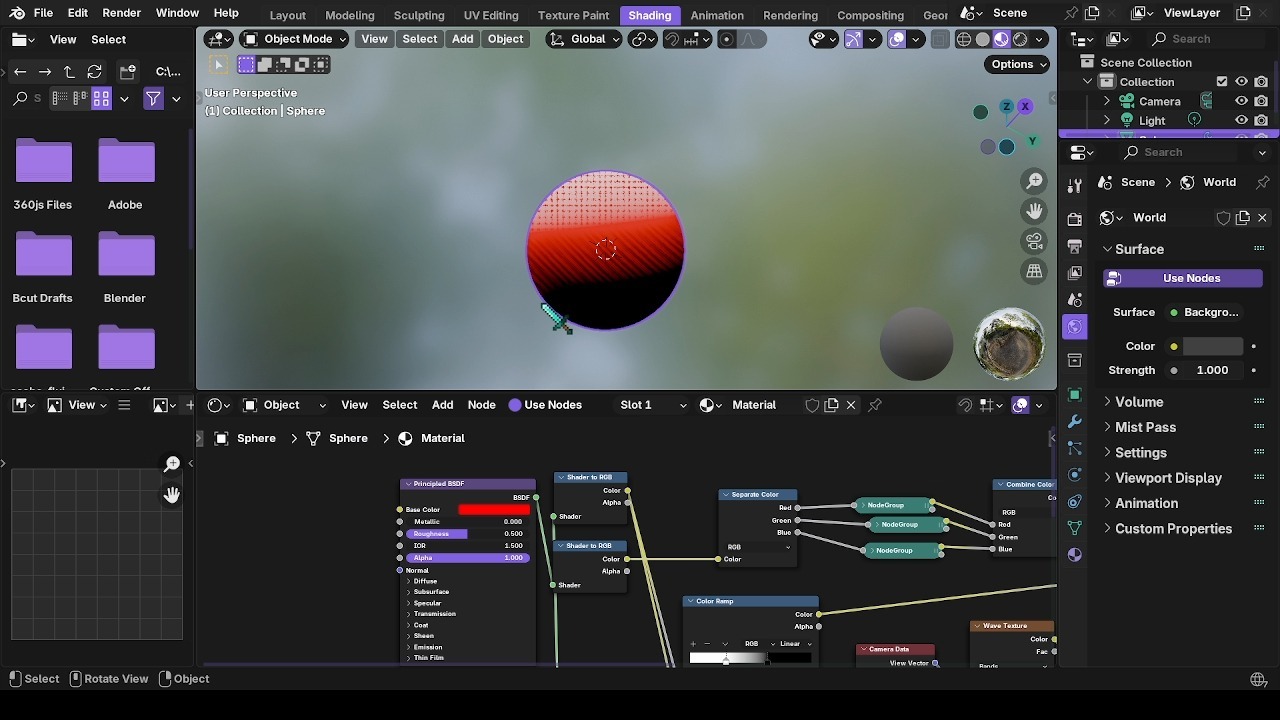Switch to Sculpting workspace tab
The width and height of the screenshot is (1280, 720).
[419, 15]
